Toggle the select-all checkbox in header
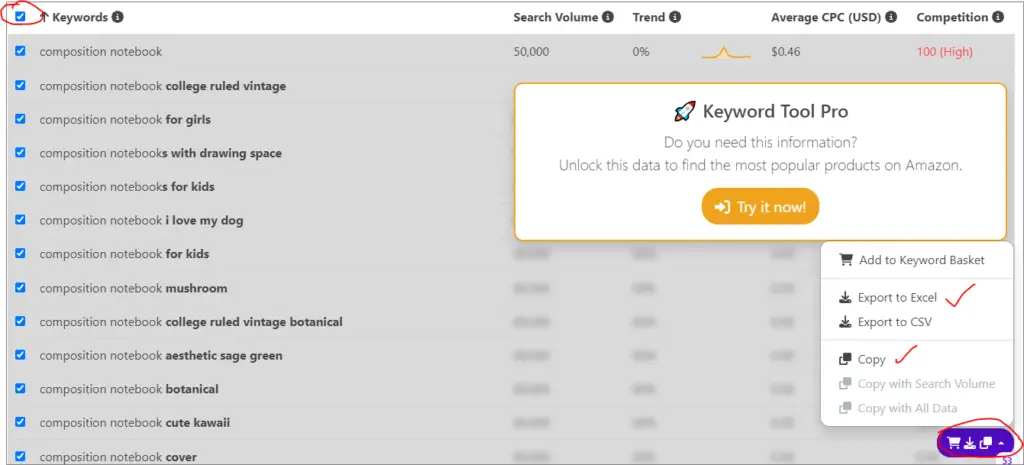This screenshot has height=465, width=1024. pos(20,16)
